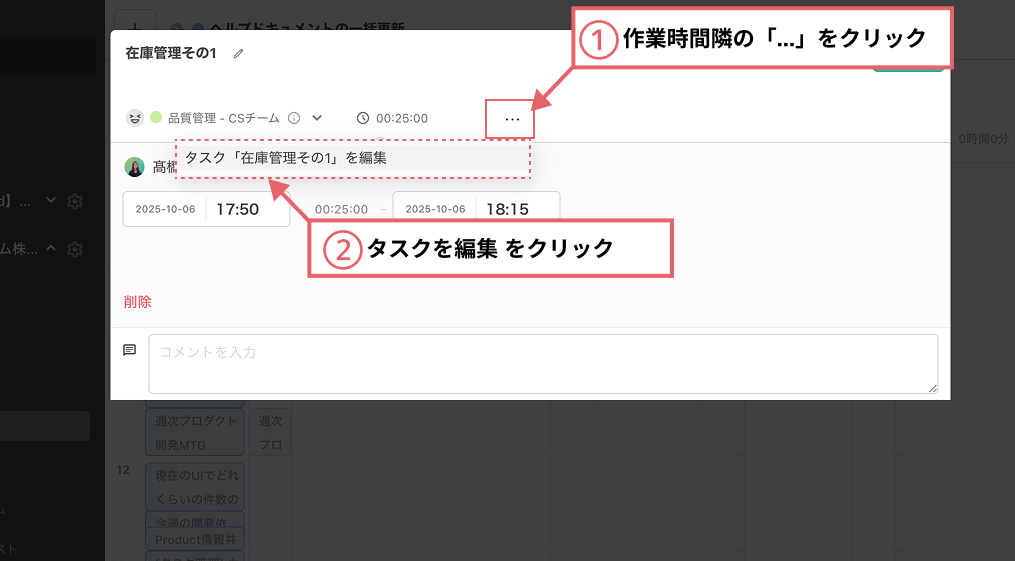This screenshot has width=1015, height=561.
Task: Click the user avatar next to 高橋
Action: click(x=135, y=167)
